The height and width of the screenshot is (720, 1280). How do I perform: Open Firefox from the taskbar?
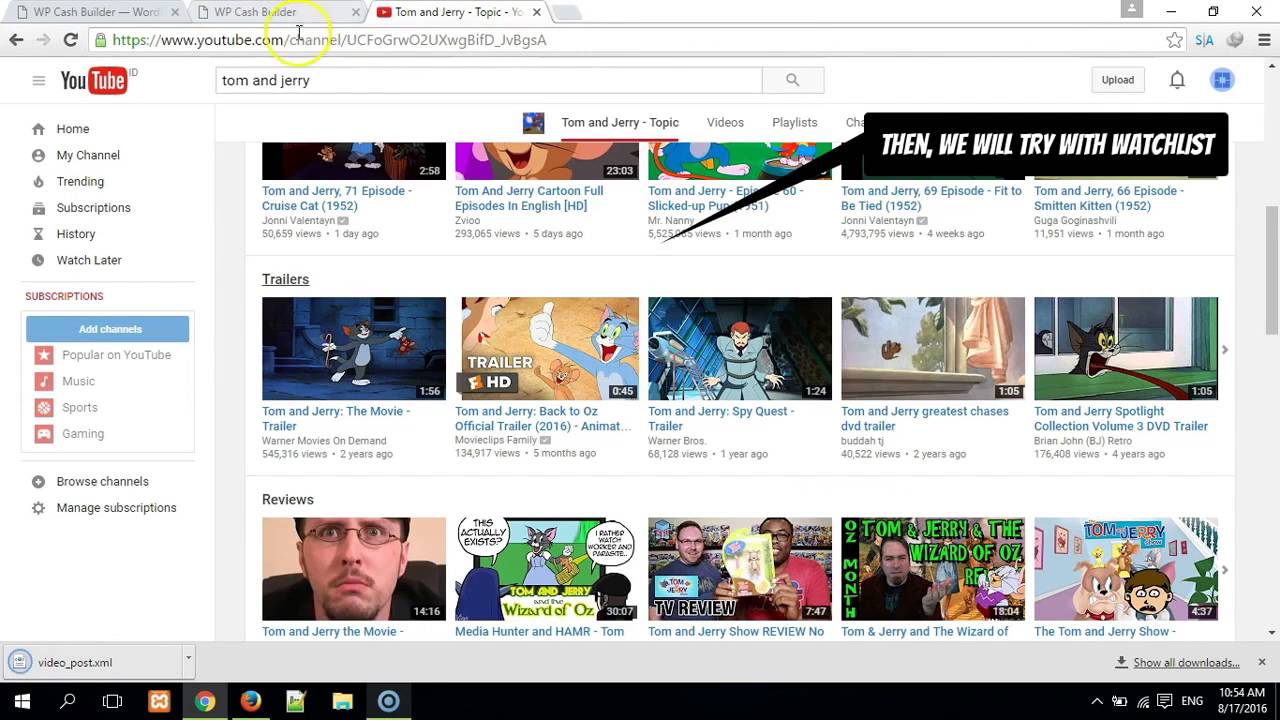coord(251,701)
